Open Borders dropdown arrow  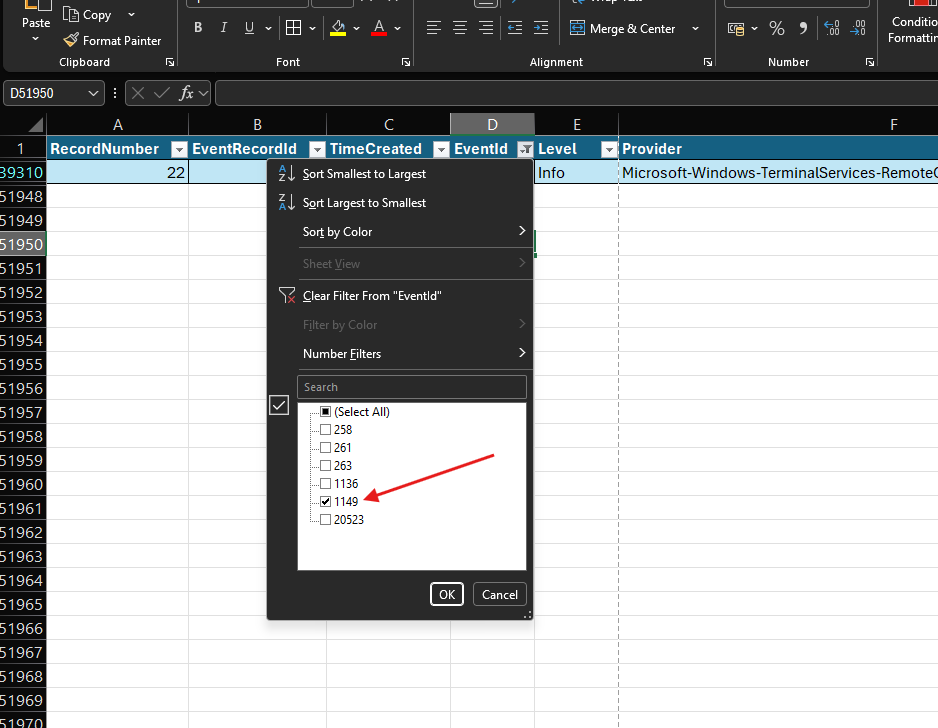tap(312, 28)
